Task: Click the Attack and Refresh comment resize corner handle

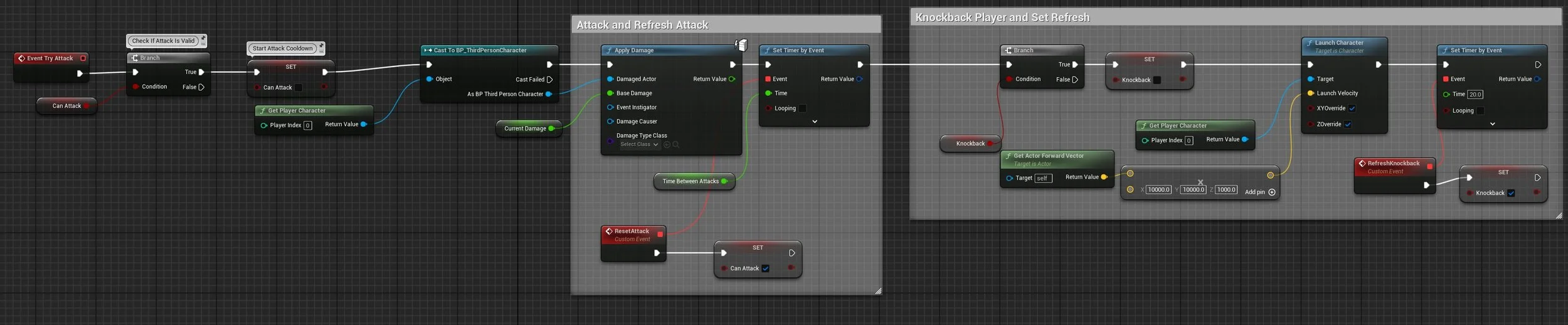Action: (x=877, y=290)
